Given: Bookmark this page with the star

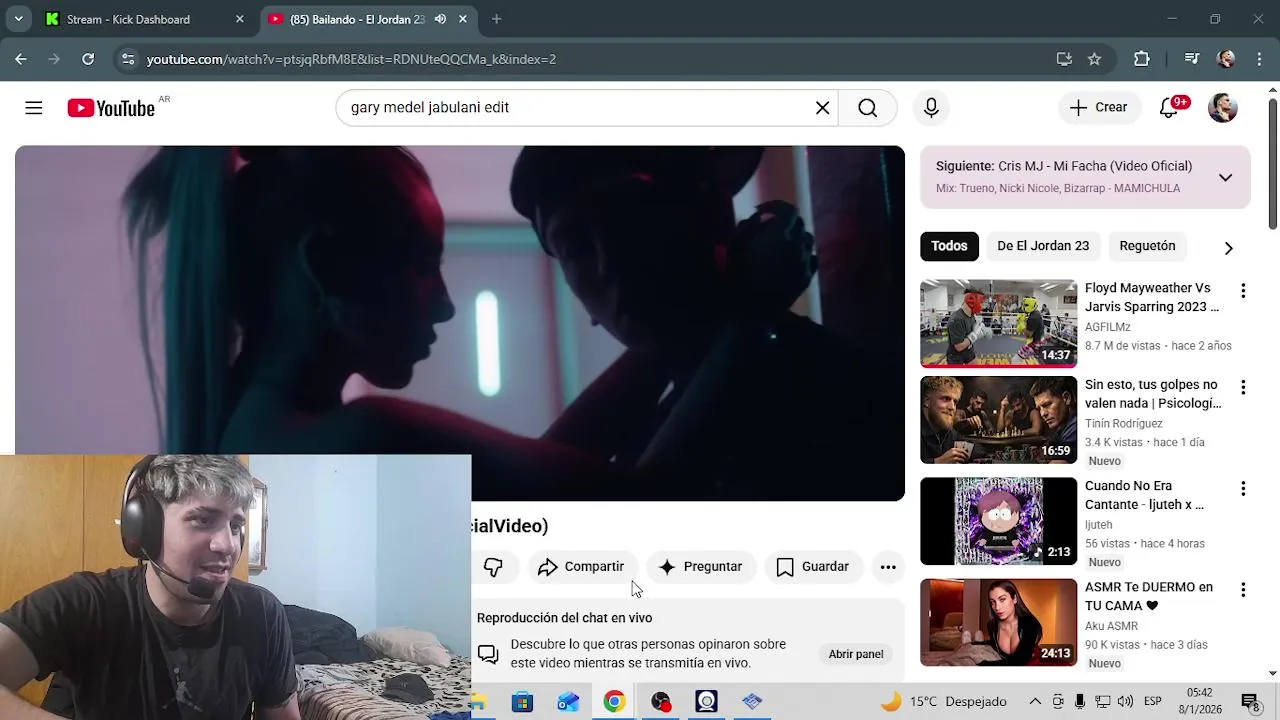Looking at the screenshot, I should point(1094,59).
